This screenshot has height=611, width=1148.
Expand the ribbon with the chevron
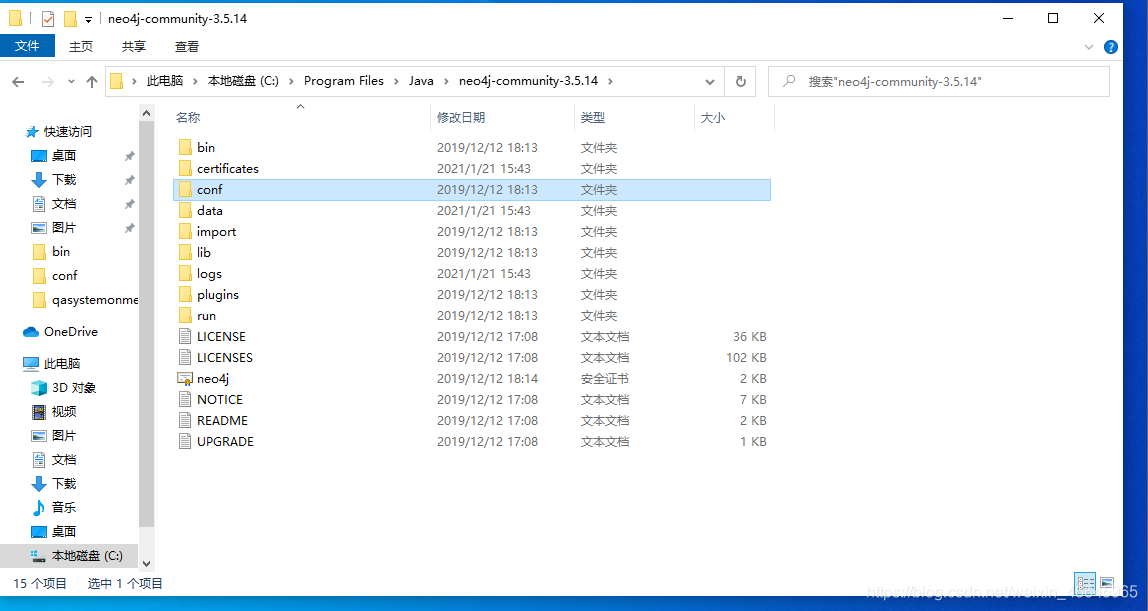click(1089, 47)
